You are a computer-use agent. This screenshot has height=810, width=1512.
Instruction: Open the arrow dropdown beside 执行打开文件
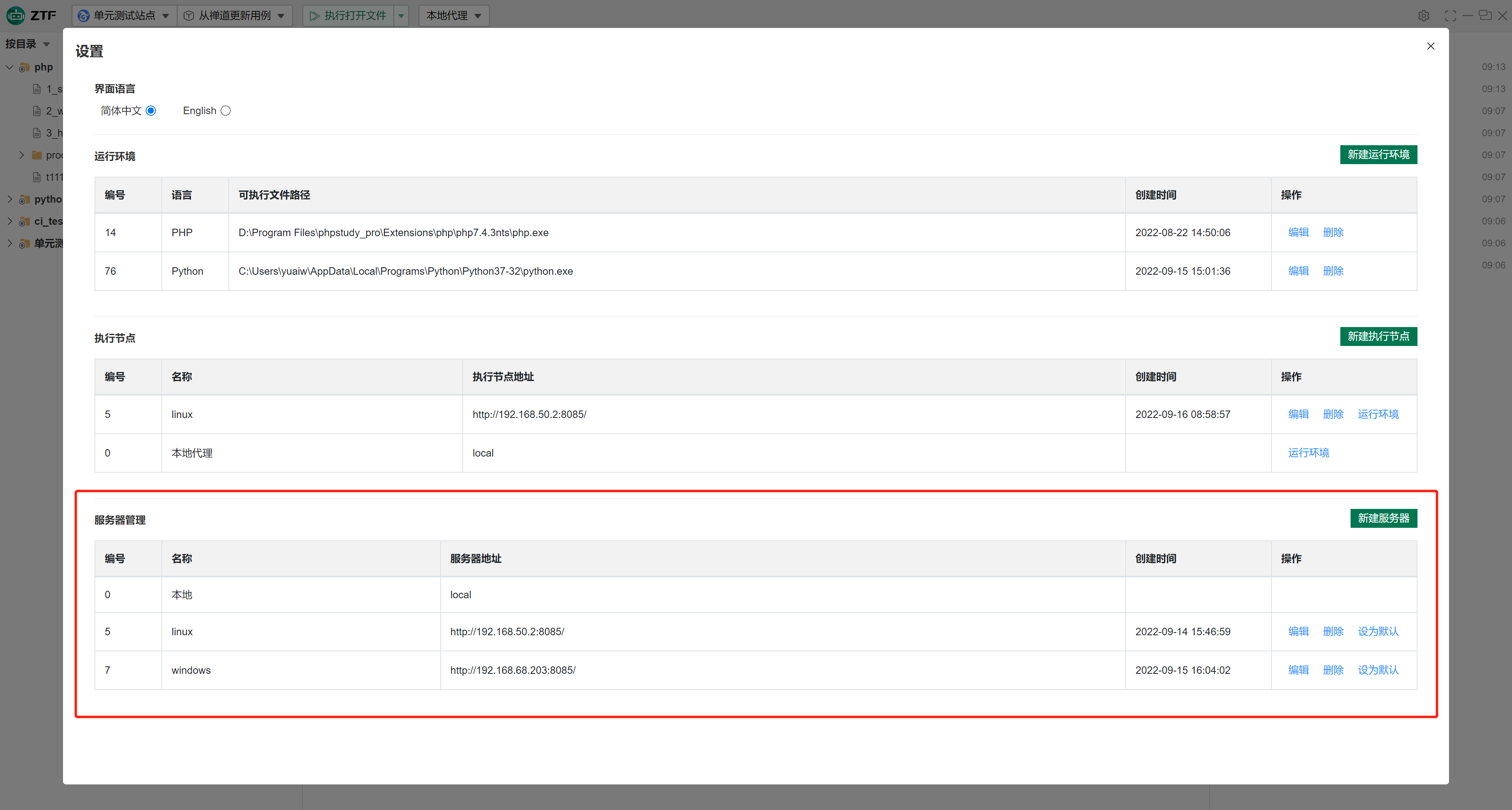pyautogui.click(x=402, y=16)
